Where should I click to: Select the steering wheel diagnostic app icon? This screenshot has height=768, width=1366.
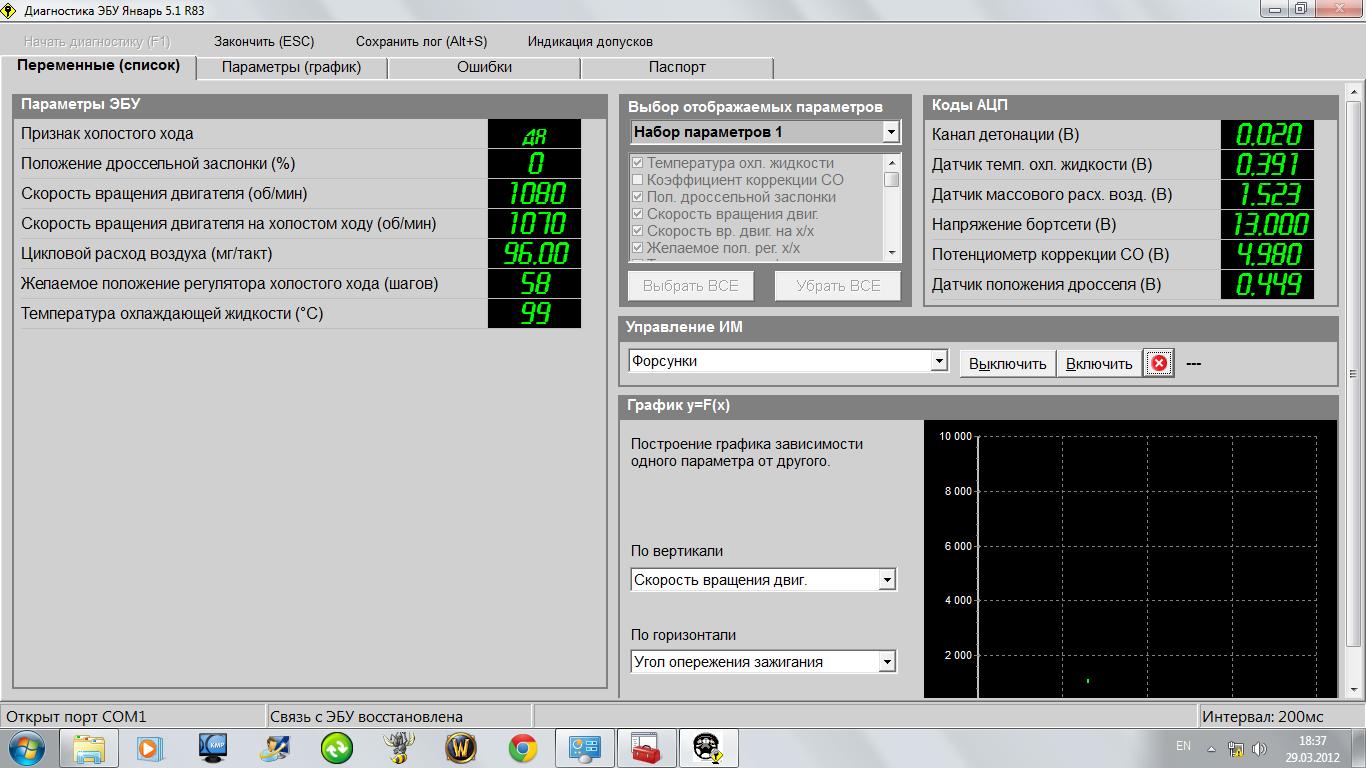709,748
